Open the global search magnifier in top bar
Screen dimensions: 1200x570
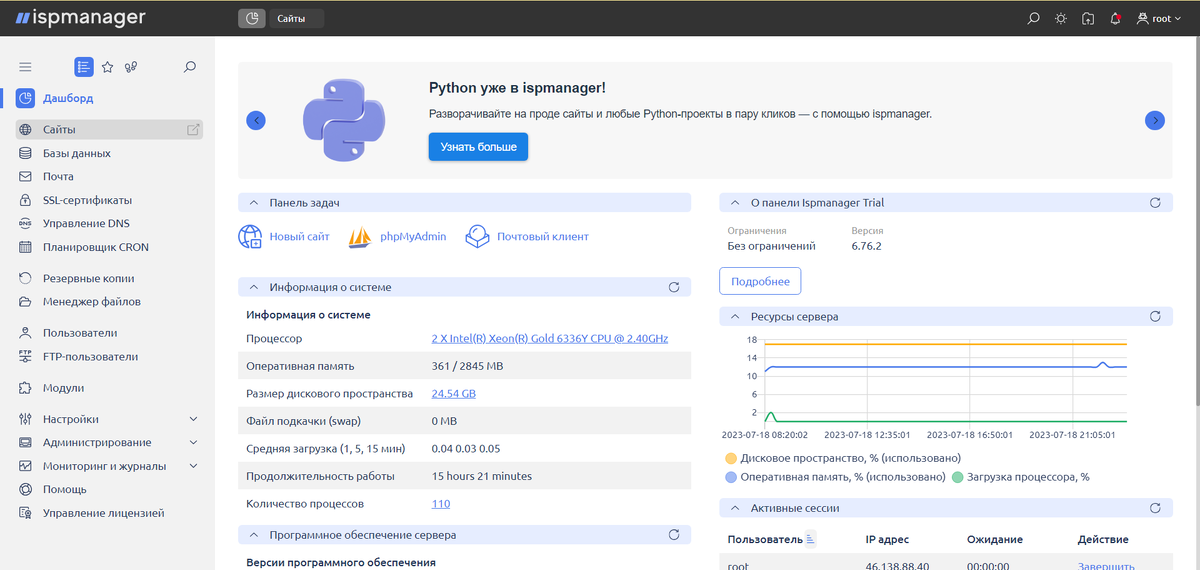point(1034,18)
